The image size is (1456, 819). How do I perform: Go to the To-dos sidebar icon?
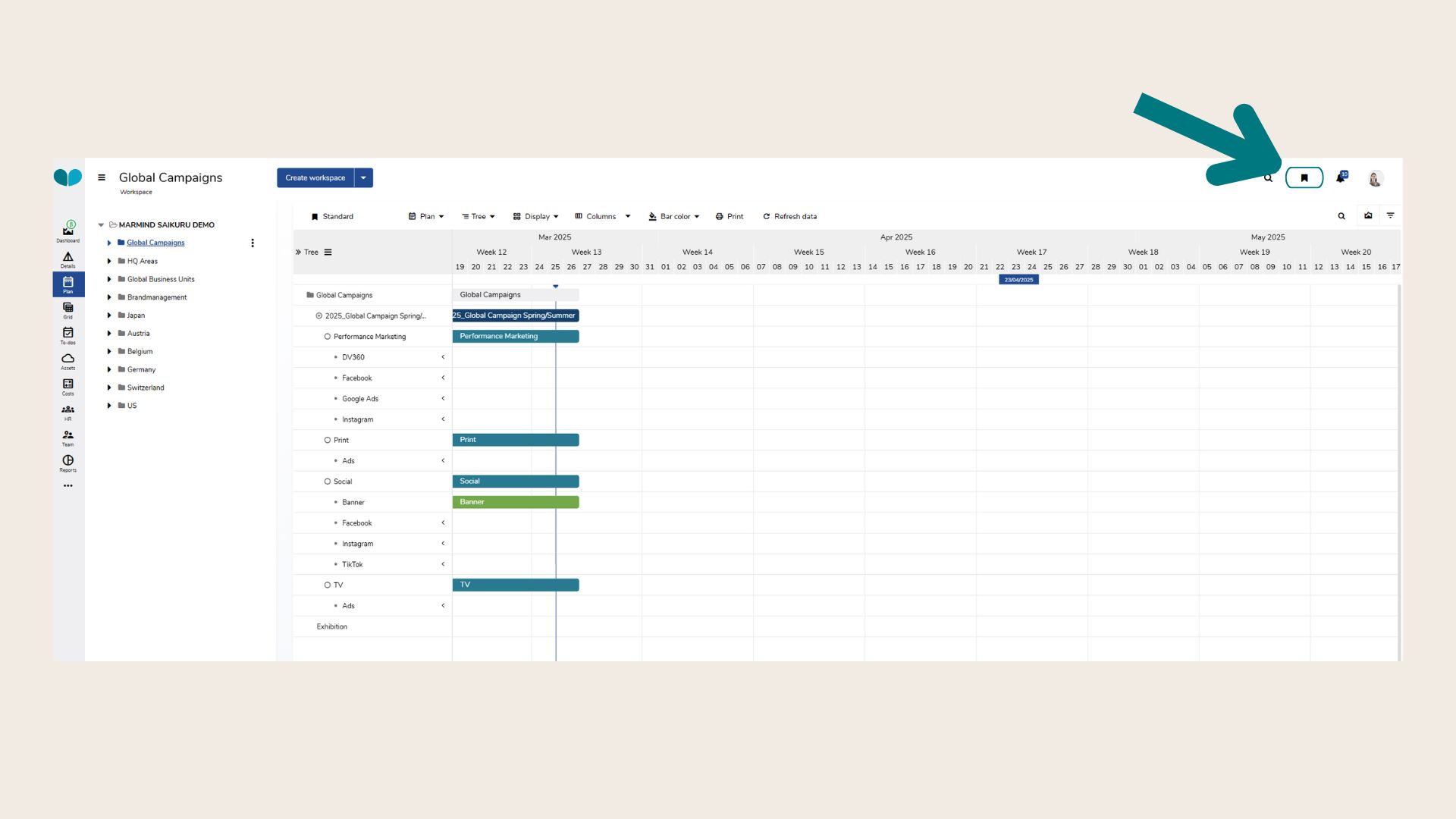(67, 334)
